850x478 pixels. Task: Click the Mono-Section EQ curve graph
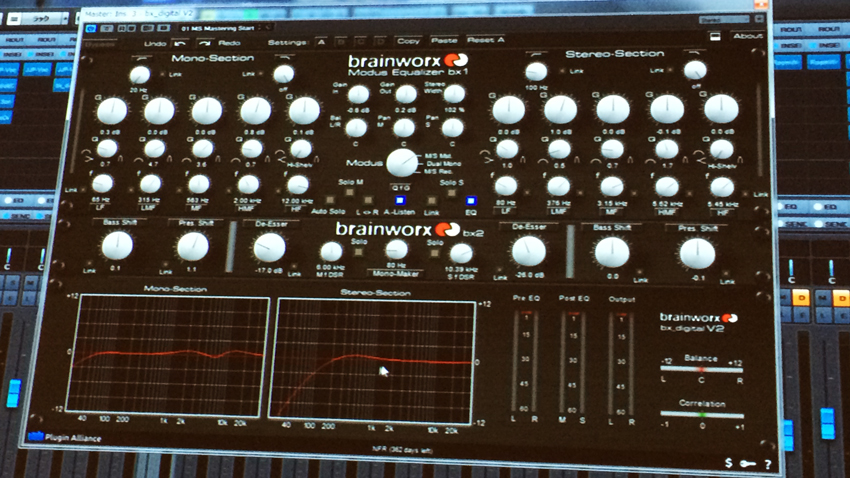click(168, 356)
